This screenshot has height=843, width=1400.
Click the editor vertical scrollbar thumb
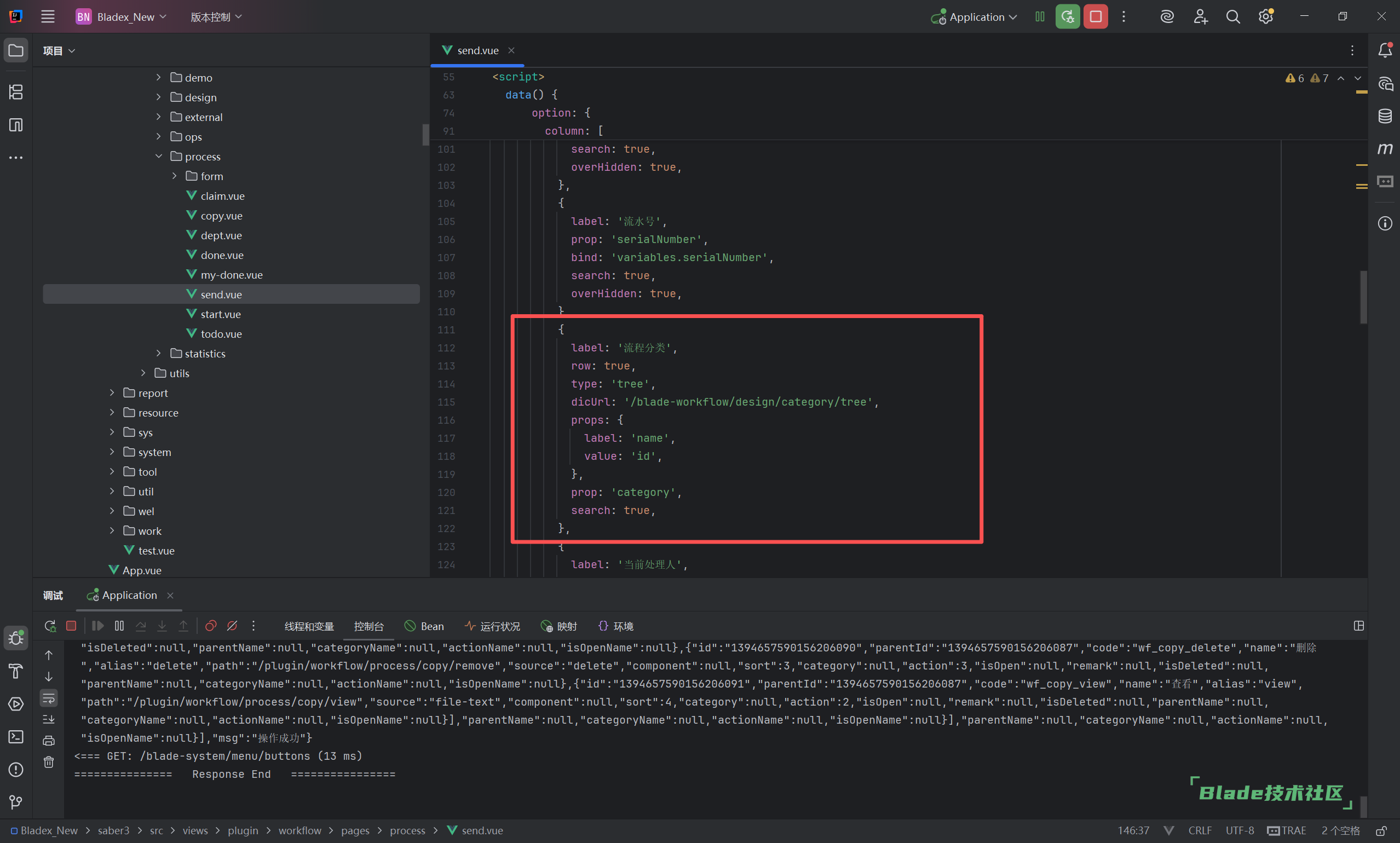(1363, 297)
